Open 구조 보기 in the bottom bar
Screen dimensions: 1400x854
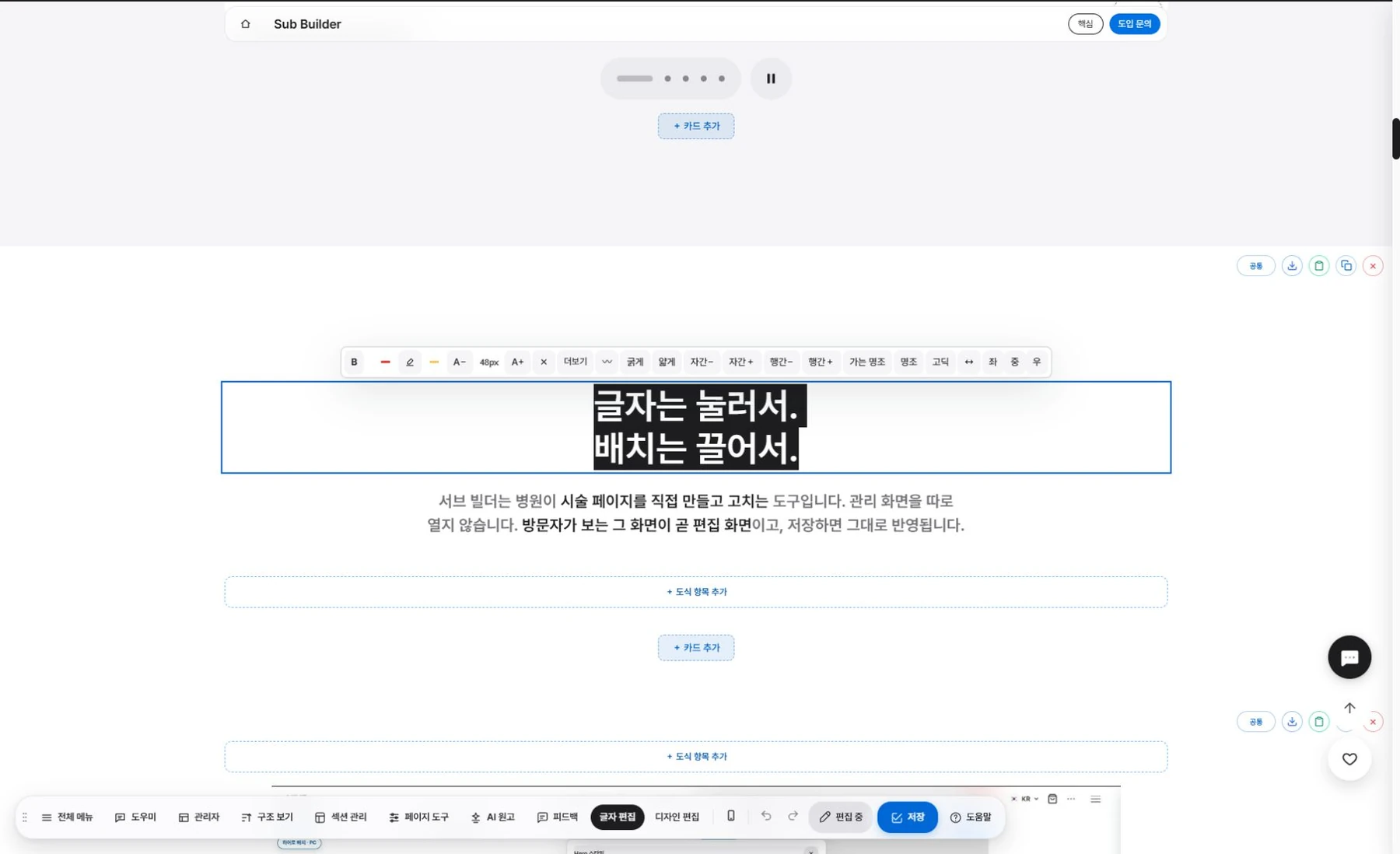pyautogui.click(x=267, y=817)
